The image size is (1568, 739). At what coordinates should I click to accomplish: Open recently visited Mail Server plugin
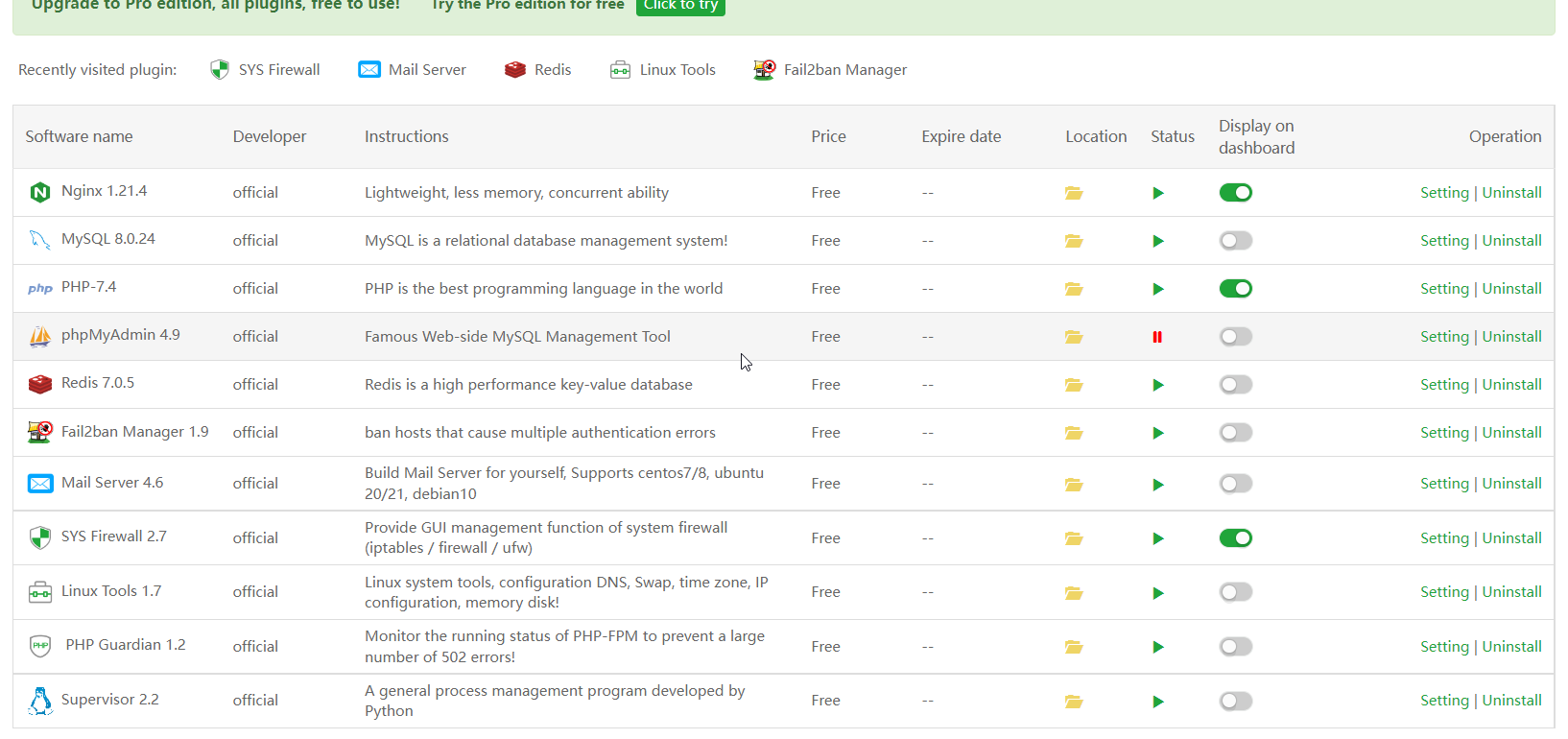[x=413, y=70]
